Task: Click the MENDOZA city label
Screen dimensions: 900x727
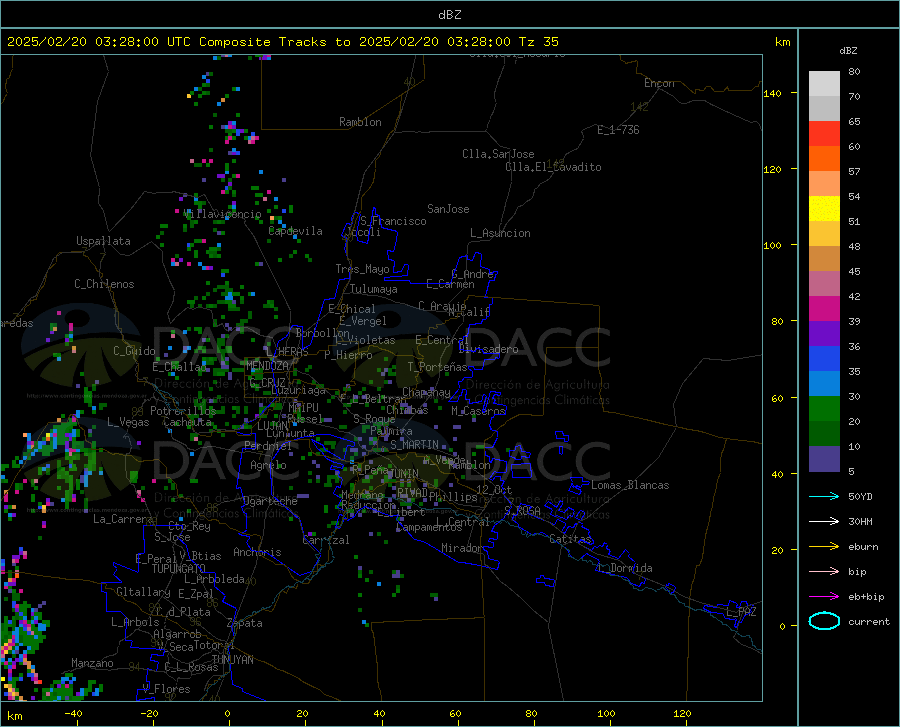Action: coord(267,366)
